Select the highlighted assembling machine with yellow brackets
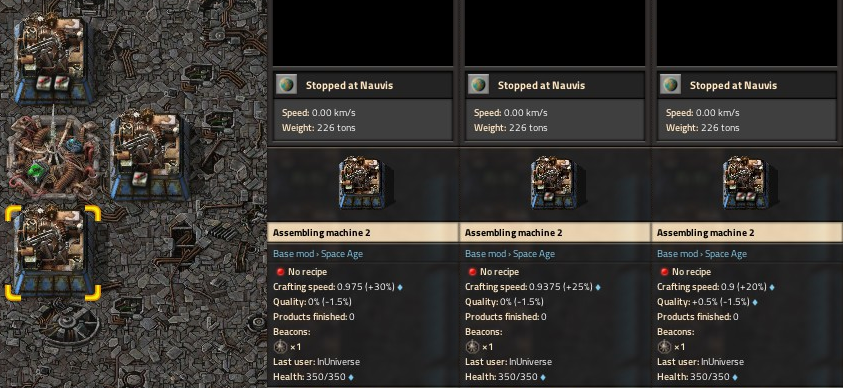Screen dimensions: 843x388 point(53,253)
